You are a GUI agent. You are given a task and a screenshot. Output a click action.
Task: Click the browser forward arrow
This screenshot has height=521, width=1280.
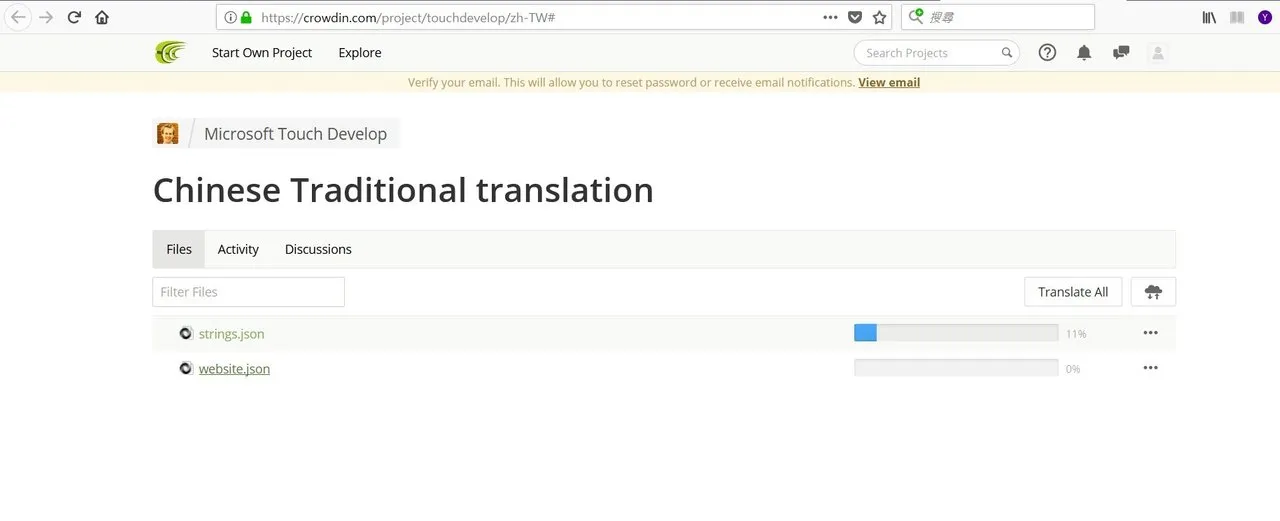click(x=46, y=17)
